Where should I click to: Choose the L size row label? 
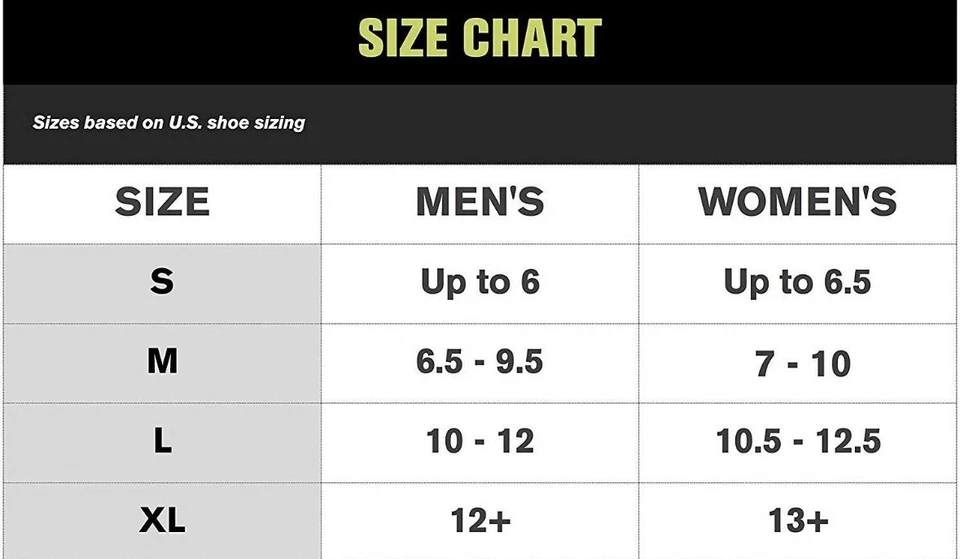(x=162, y=441)
